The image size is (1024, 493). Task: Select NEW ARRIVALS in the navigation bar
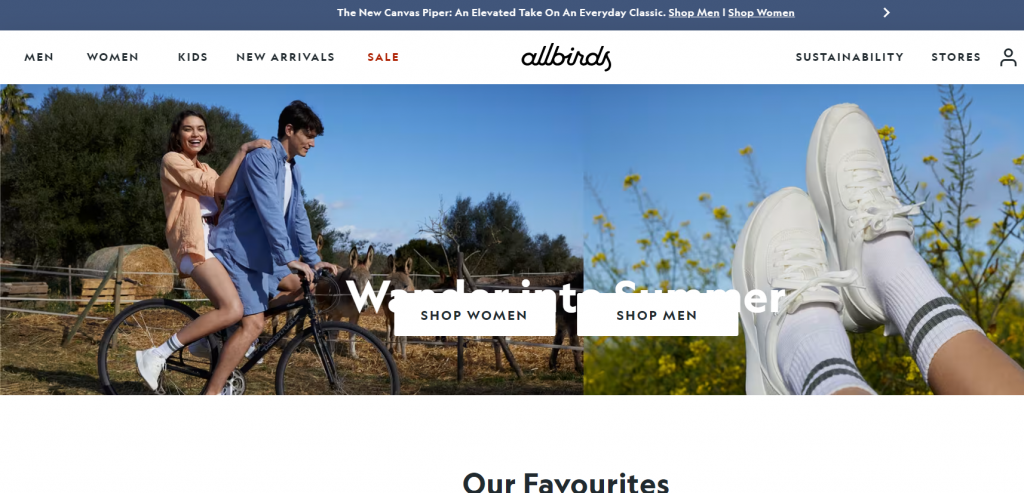285,57
